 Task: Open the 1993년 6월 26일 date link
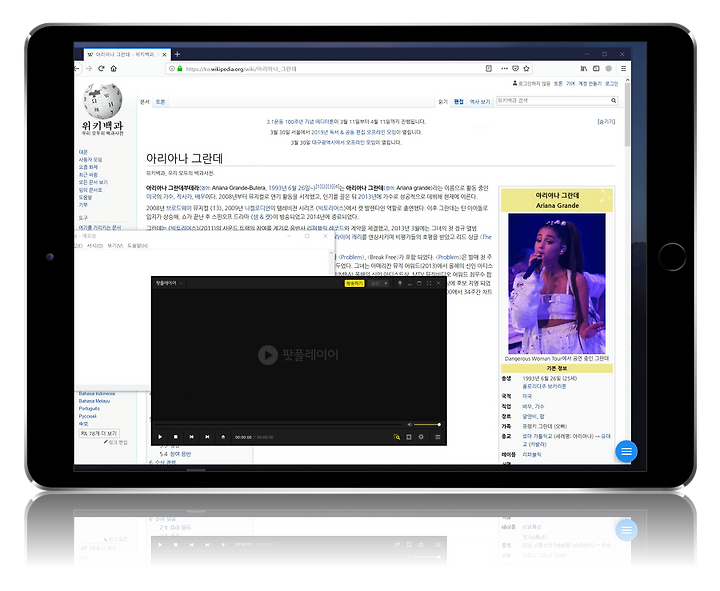(289, 188)
